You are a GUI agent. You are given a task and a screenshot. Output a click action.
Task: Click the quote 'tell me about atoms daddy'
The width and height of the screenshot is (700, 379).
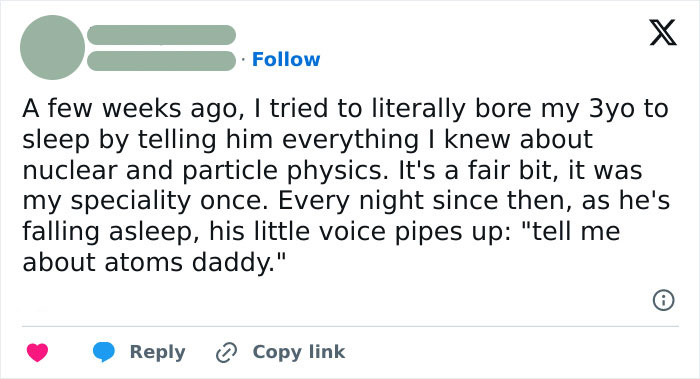321,246
